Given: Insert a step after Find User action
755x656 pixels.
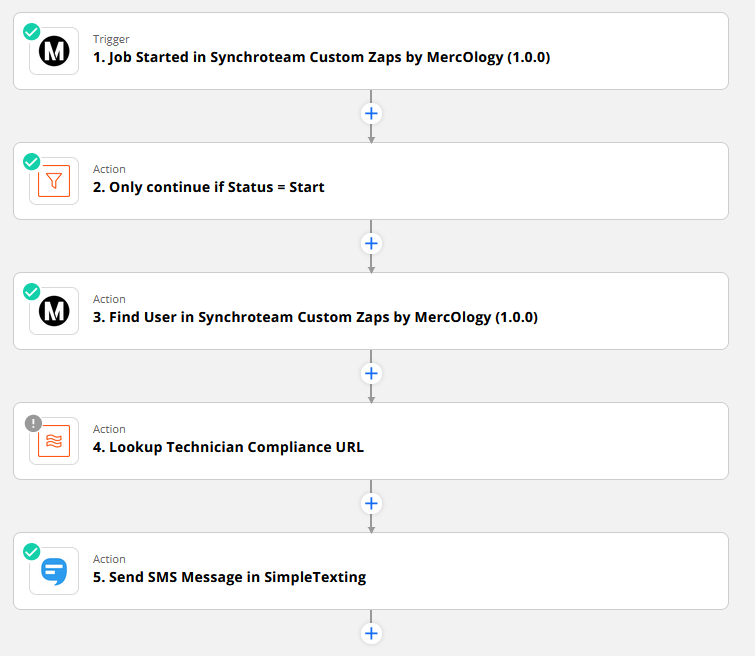Looking at the screenshot, I should point(371,374).
